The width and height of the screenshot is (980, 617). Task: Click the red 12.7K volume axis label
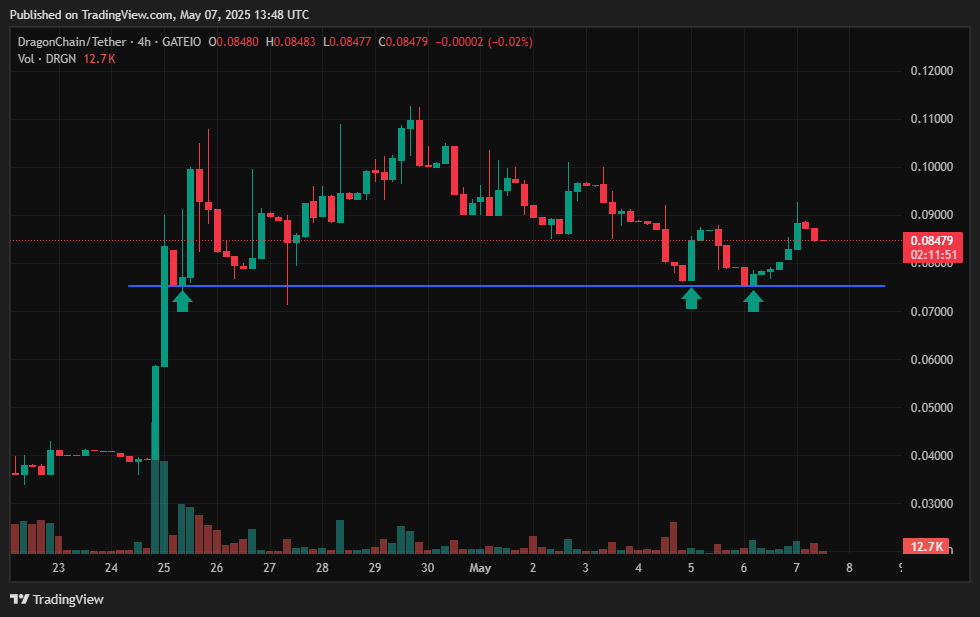926,546
